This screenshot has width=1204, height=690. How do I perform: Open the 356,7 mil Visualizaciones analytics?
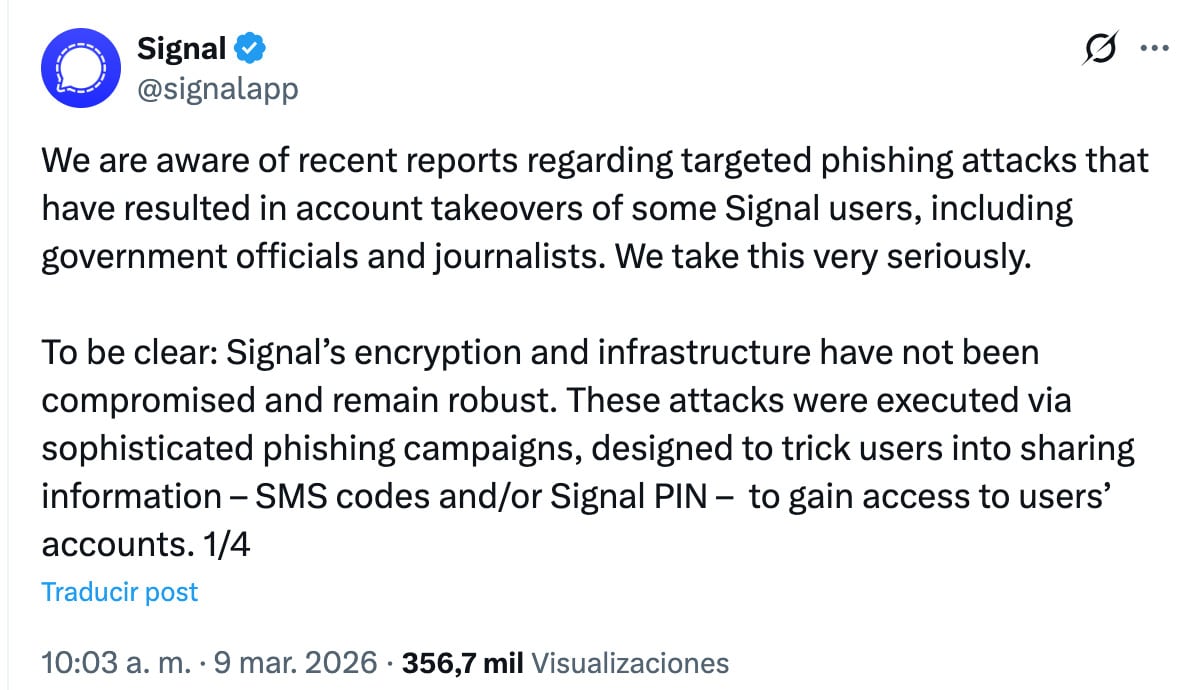pyautogui.click(x=560, y=662)
